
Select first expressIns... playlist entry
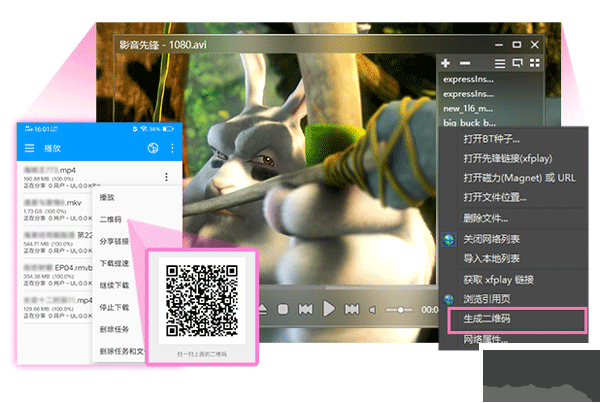pyautogui.click(x=468, y=79)
